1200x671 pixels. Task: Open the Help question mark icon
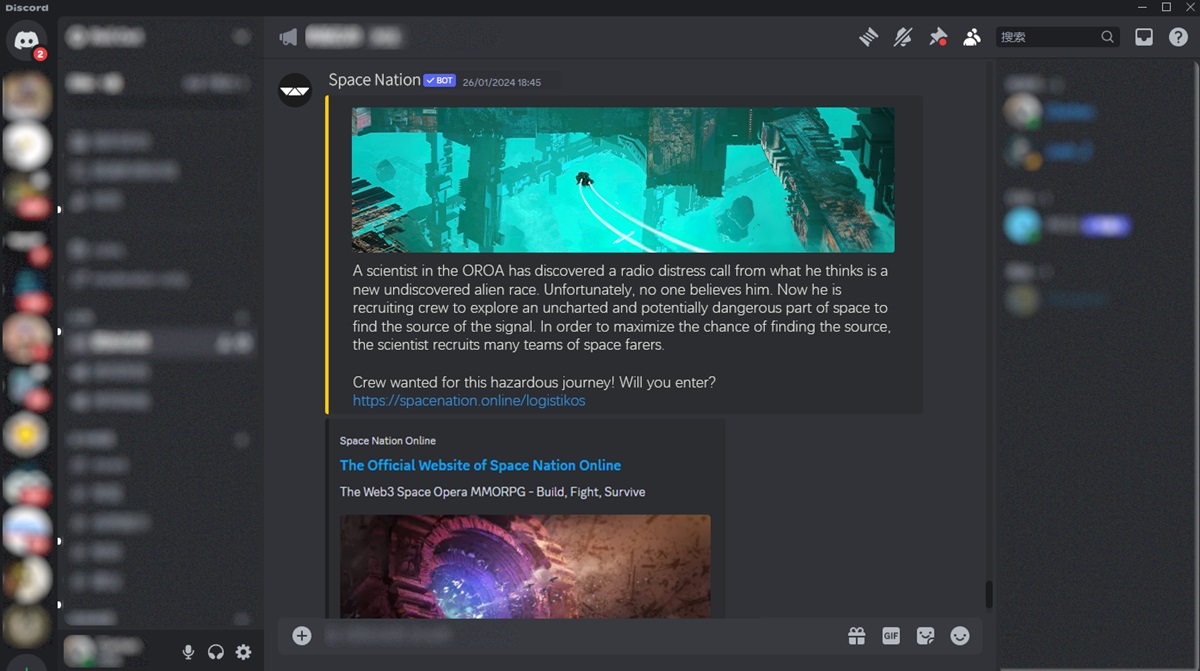click(x=1179, y=37)
